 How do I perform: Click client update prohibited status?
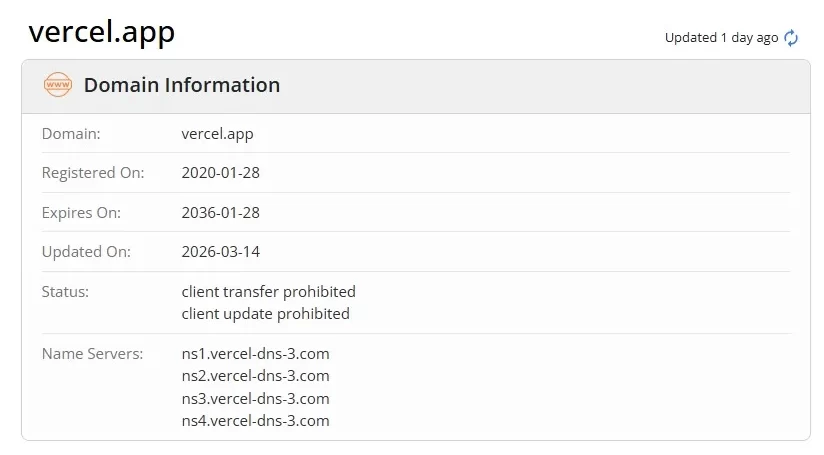[x=265, y=314]
